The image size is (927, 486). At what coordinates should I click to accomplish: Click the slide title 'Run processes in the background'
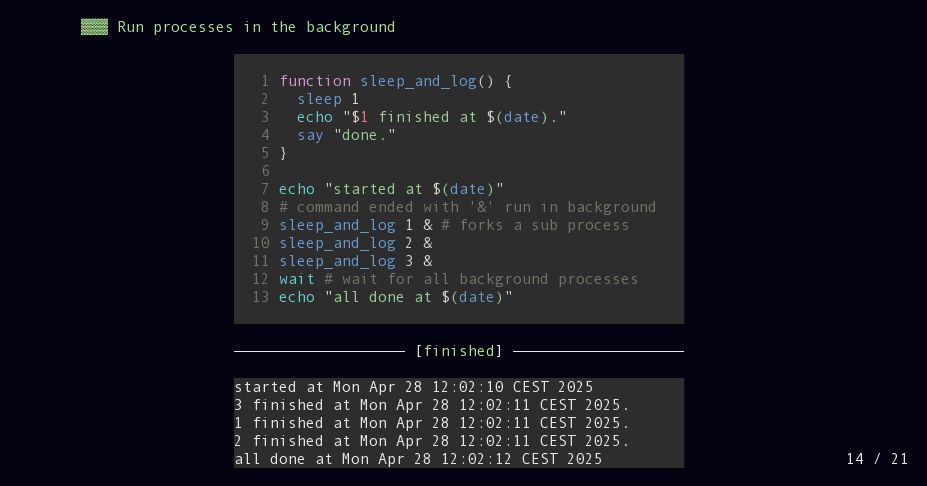pyautogui.click(x=256, y=27)
